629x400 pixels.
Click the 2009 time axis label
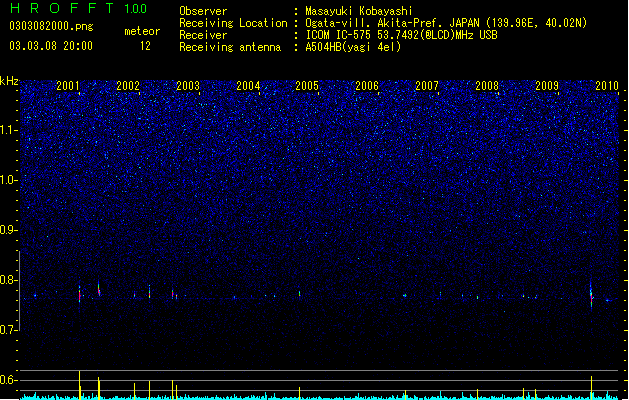tap(547, 85)
